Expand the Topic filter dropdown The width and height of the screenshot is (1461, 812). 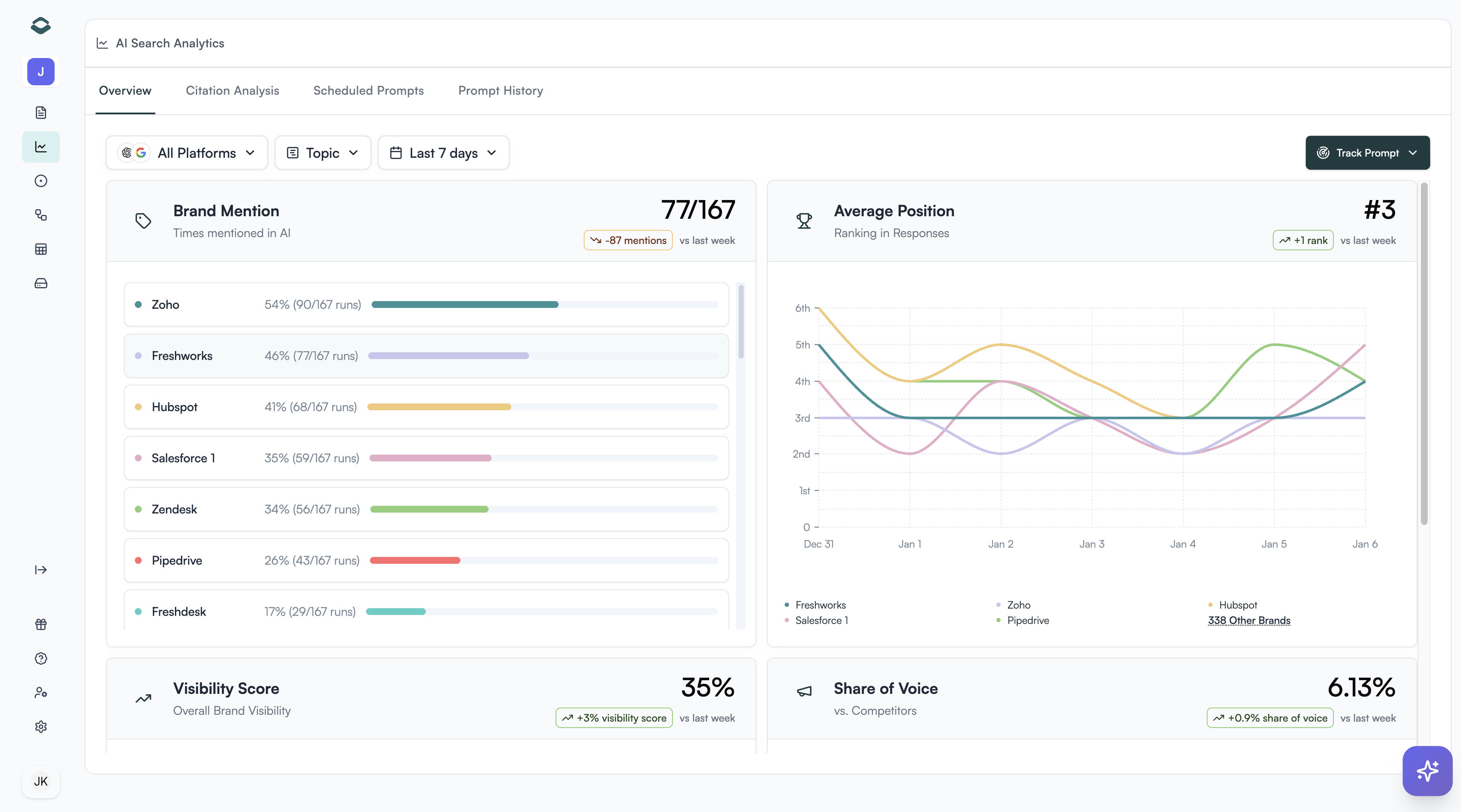[322, 153]
